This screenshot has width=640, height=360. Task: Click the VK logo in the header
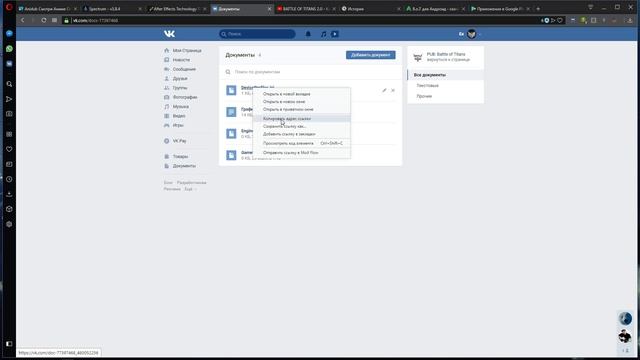coord(169,34)
